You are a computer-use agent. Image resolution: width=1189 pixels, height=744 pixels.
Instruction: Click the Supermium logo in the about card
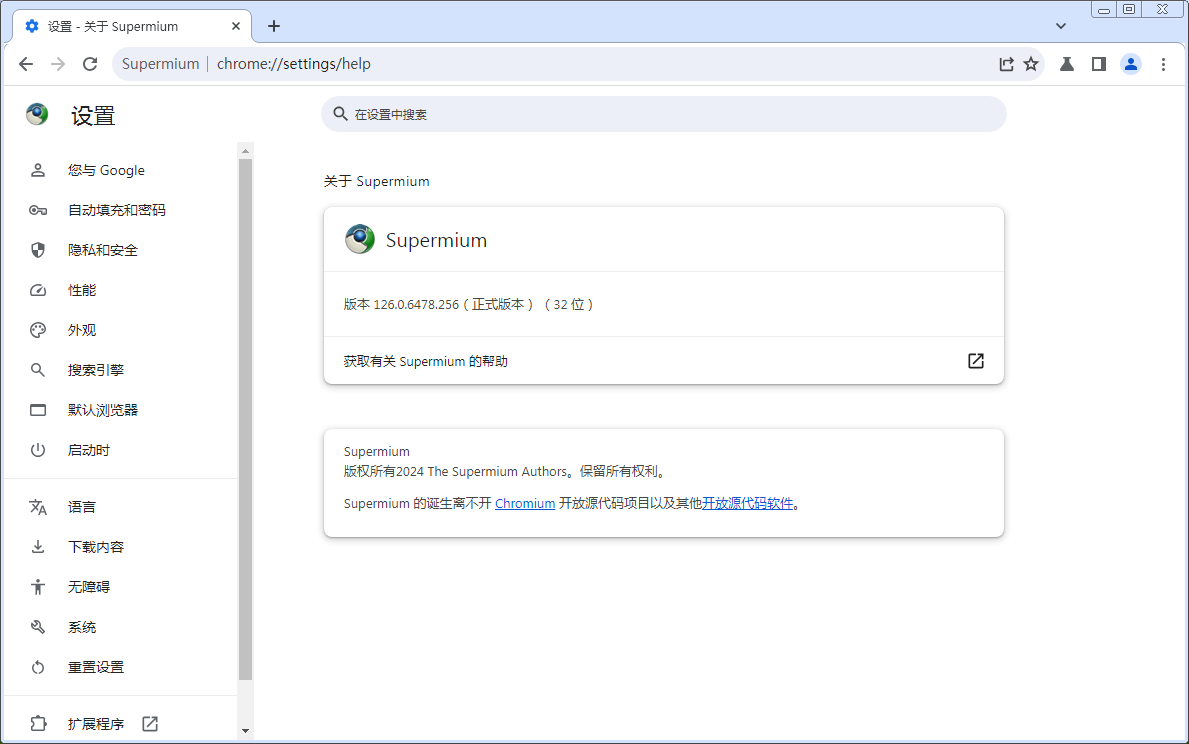coord(359,240)
